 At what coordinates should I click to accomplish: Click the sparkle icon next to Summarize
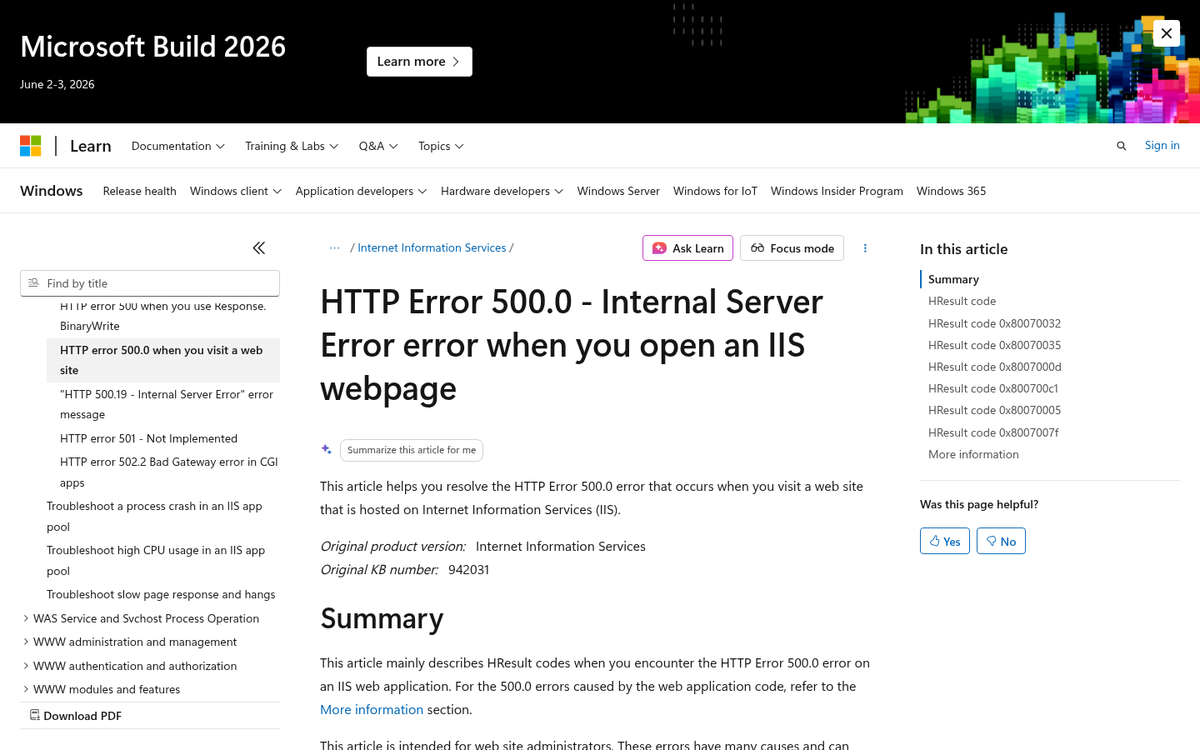(x=326, y=450)
